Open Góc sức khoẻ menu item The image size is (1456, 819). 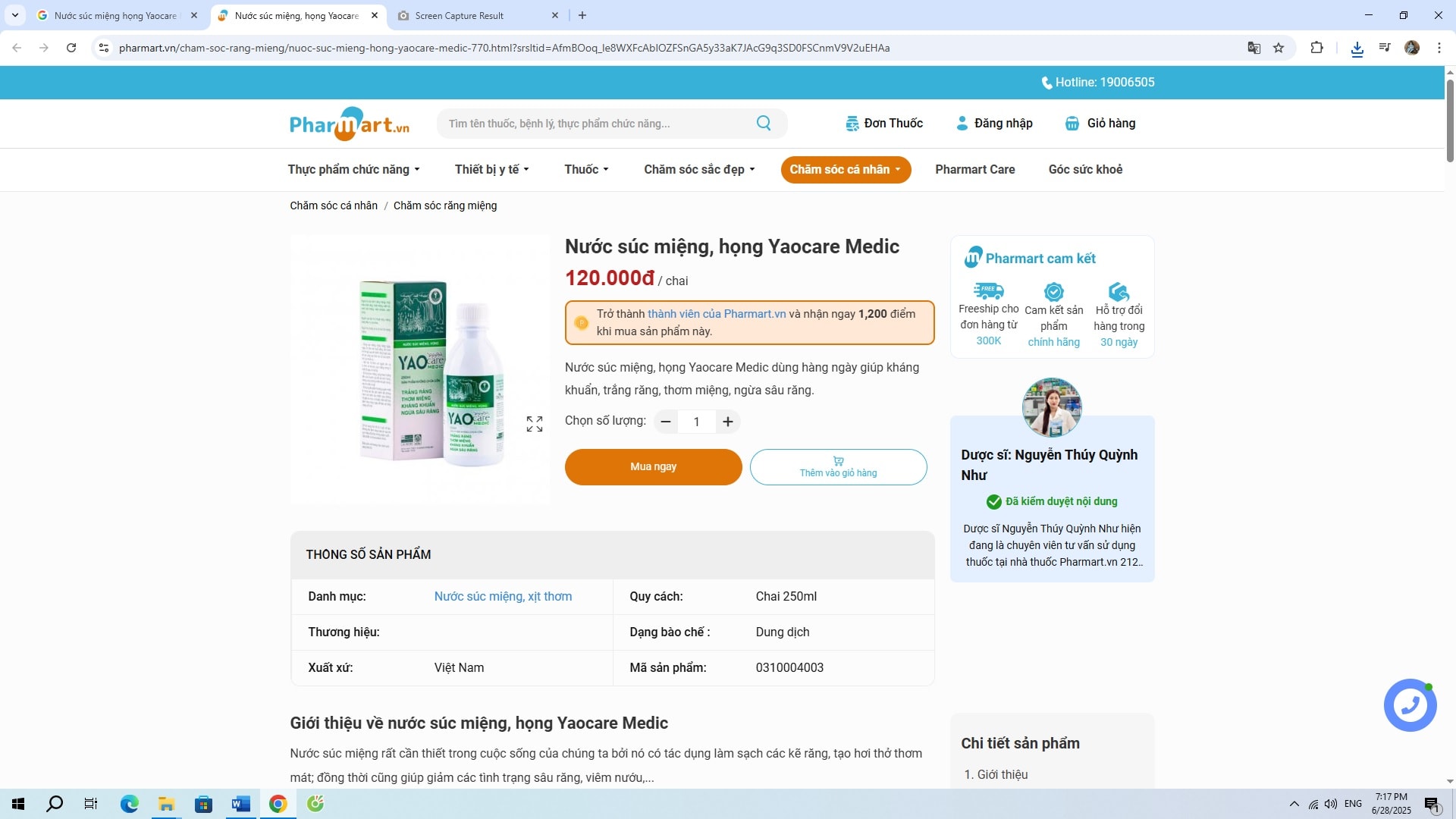(1085, 169)
